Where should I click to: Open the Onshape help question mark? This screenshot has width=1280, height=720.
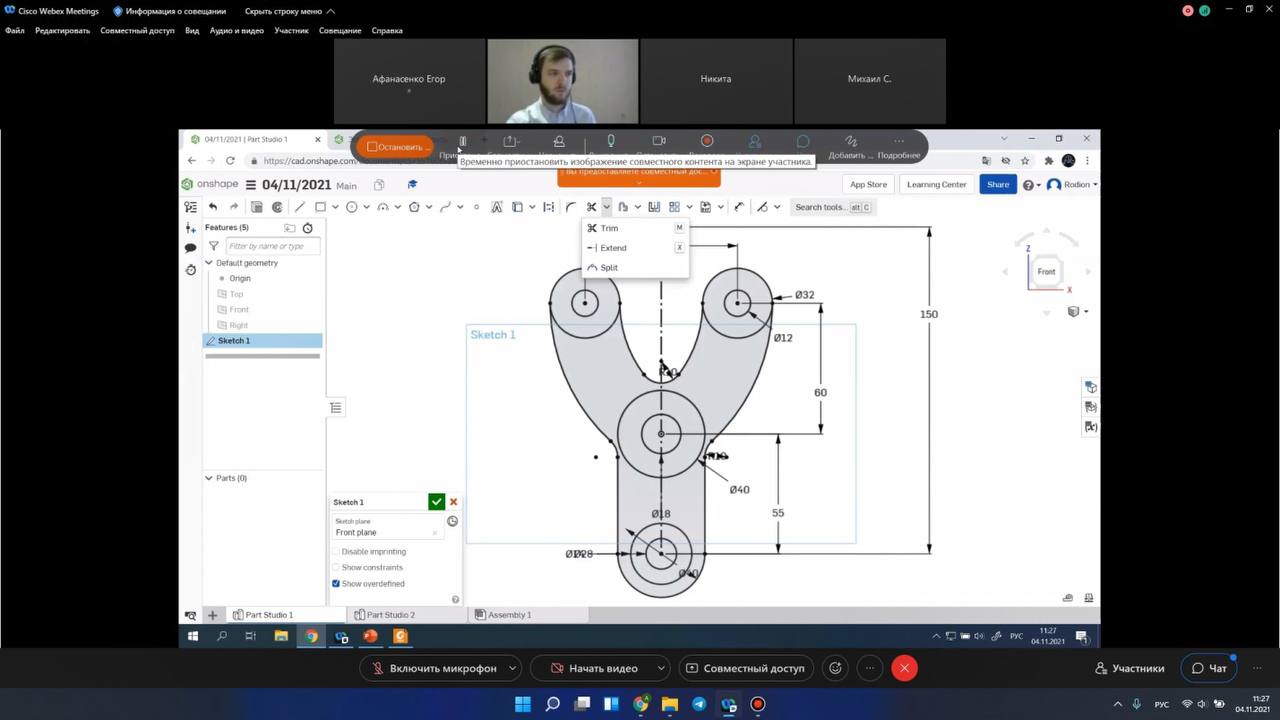1028,185
